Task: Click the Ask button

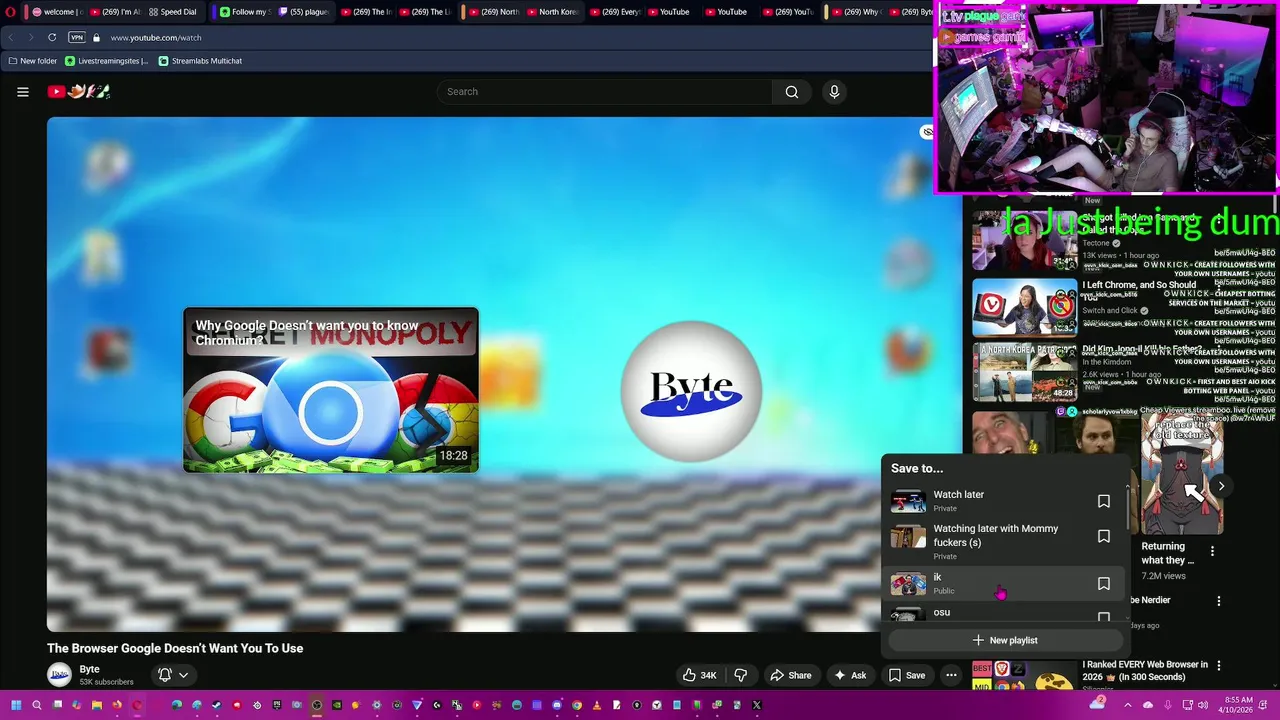Action: pyautogui.click(x=850, y=675)
